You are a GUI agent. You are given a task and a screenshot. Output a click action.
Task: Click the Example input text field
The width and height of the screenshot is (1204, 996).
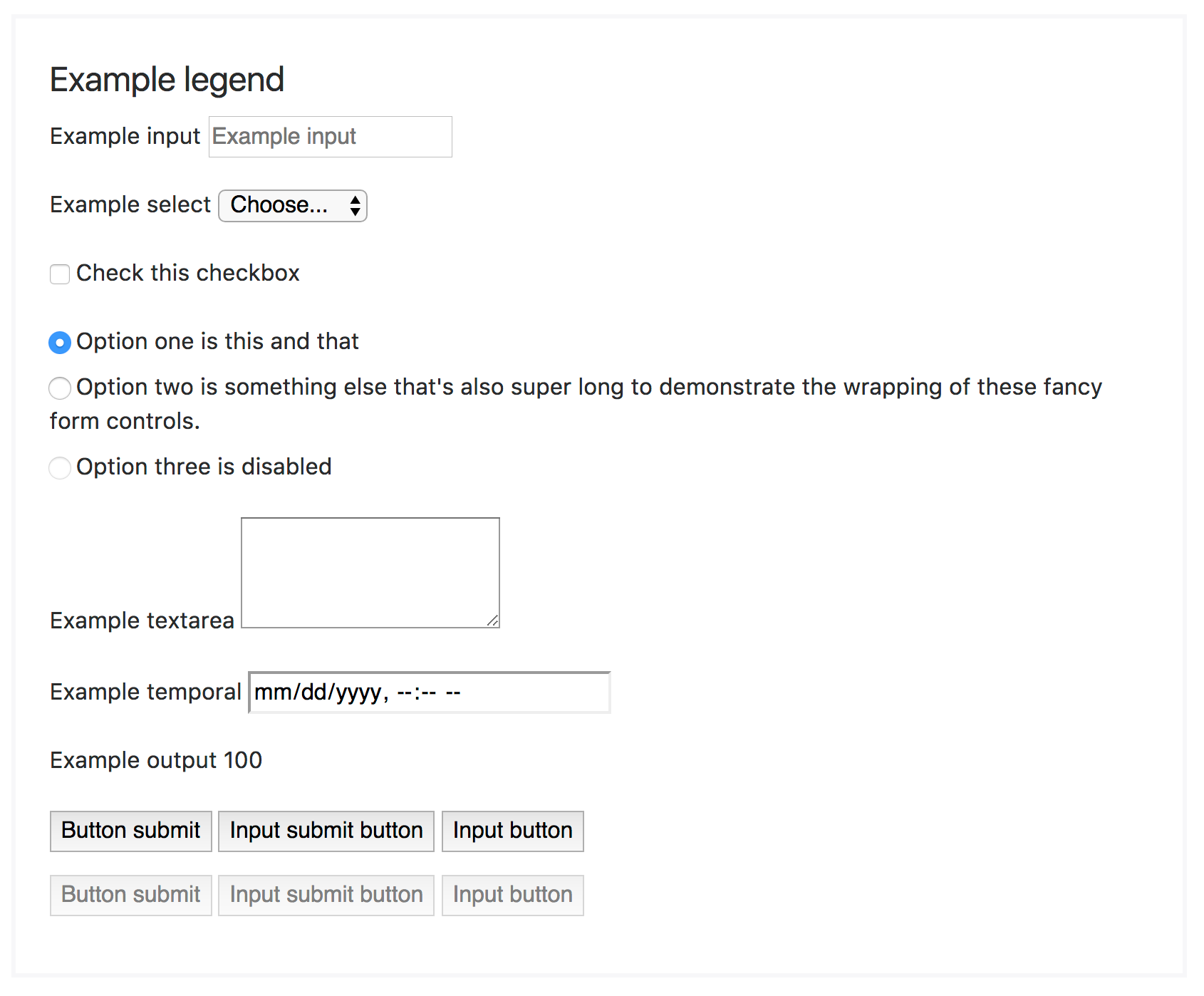click(x=330, y=137)
